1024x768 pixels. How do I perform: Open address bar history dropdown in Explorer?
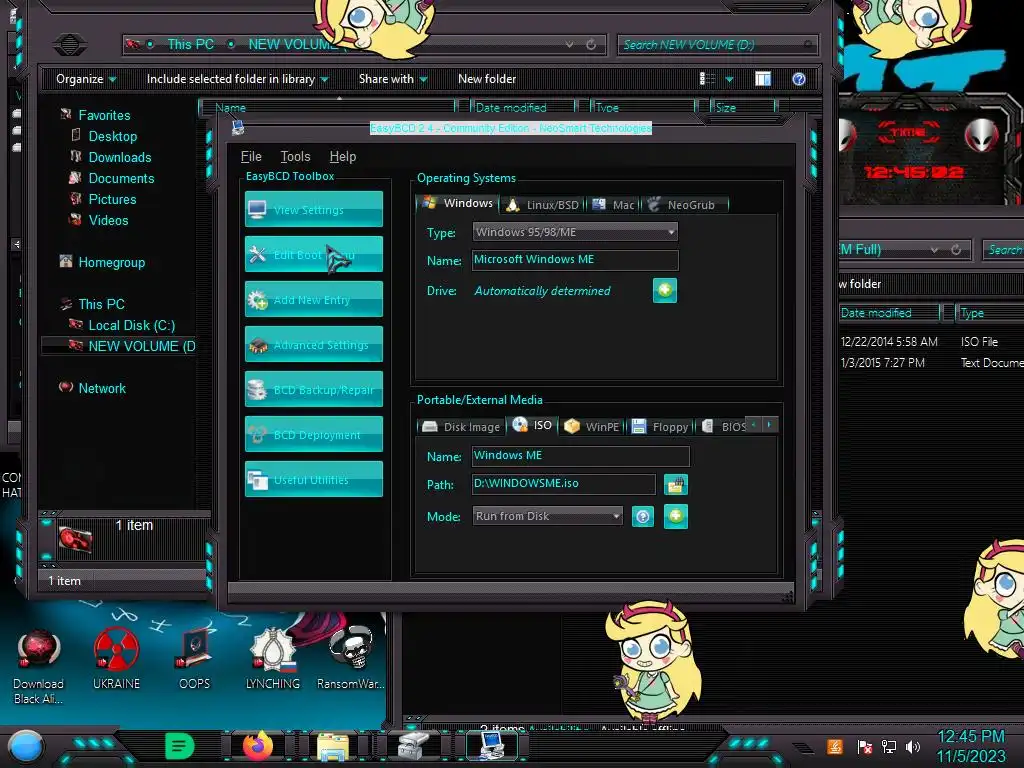tap(569, 44)
